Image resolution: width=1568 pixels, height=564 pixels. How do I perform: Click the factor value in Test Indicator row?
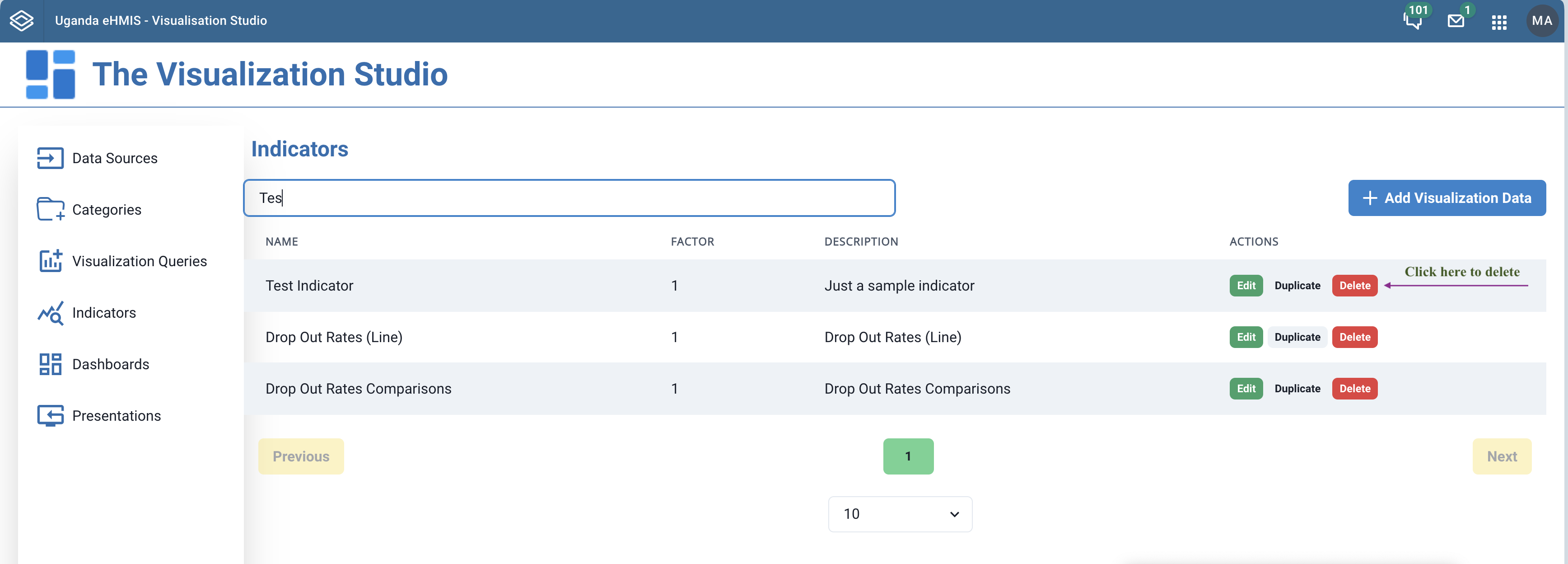click(x=674, y=286)
